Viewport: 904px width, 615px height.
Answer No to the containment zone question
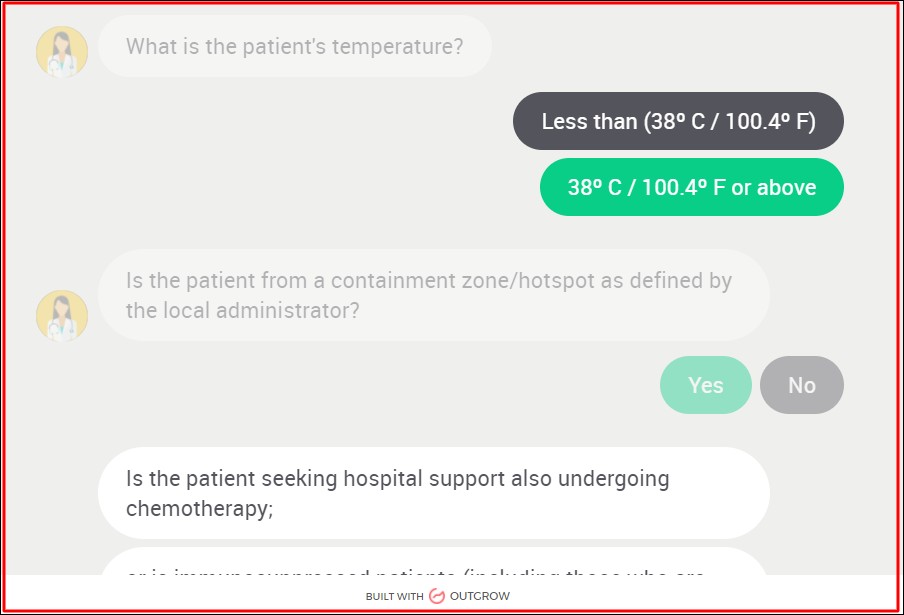coord(802,385)
